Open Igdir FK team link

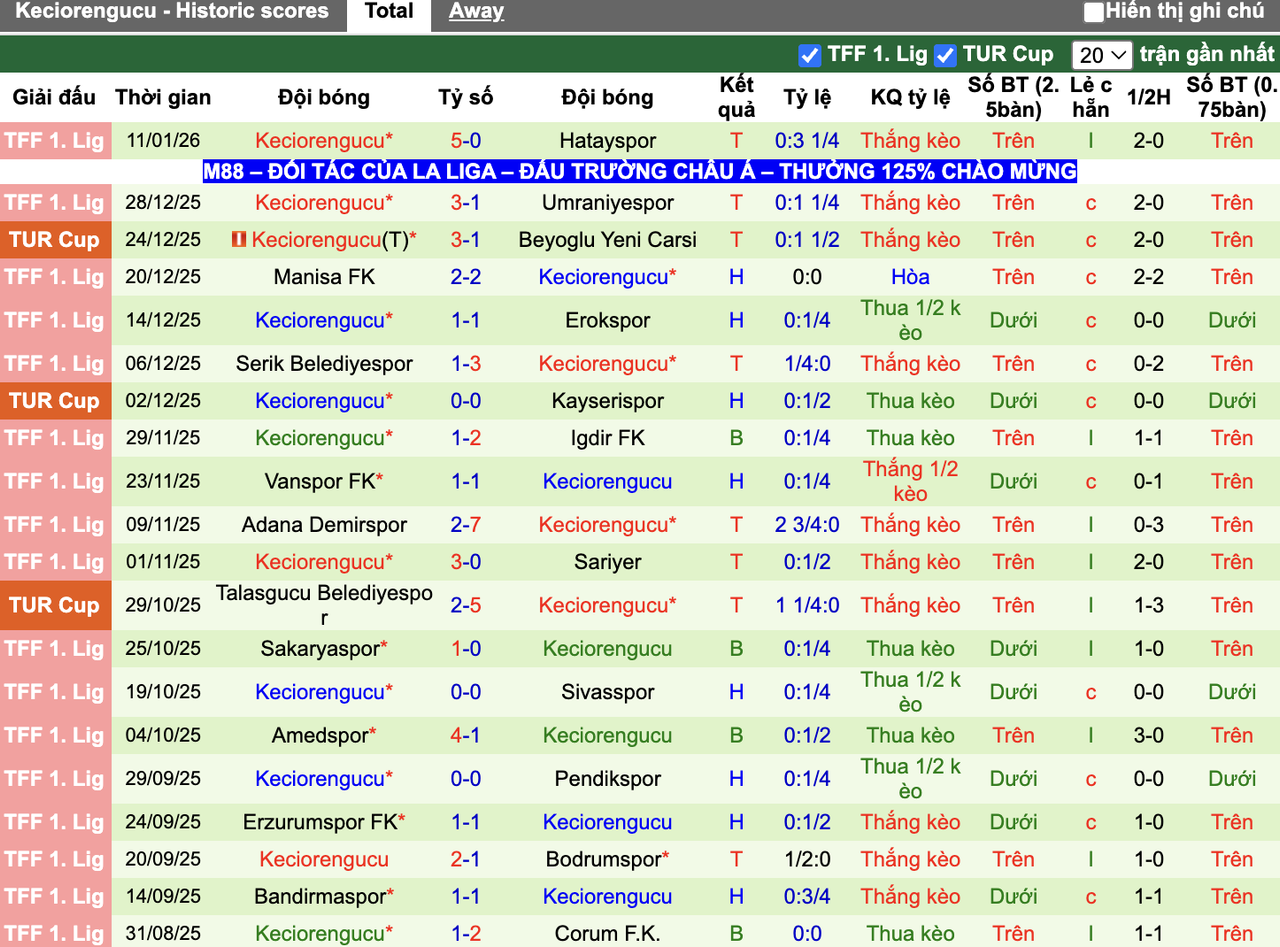coord(607,438)
